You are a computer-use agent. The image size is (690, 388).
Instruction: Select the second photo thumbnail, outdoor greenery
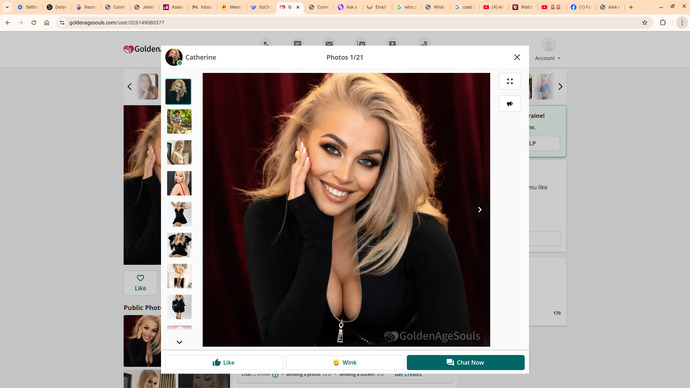[179, 121]
